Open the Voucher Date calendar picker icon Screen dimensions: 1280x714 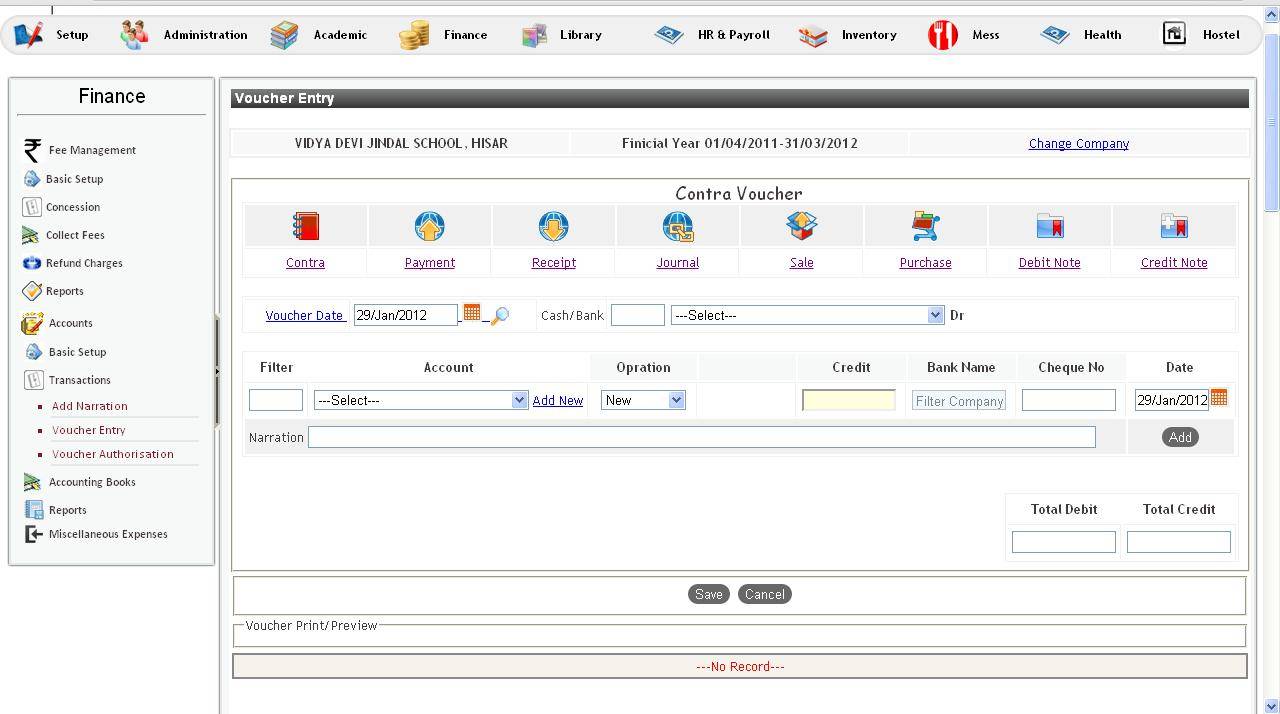coord(472,313)
